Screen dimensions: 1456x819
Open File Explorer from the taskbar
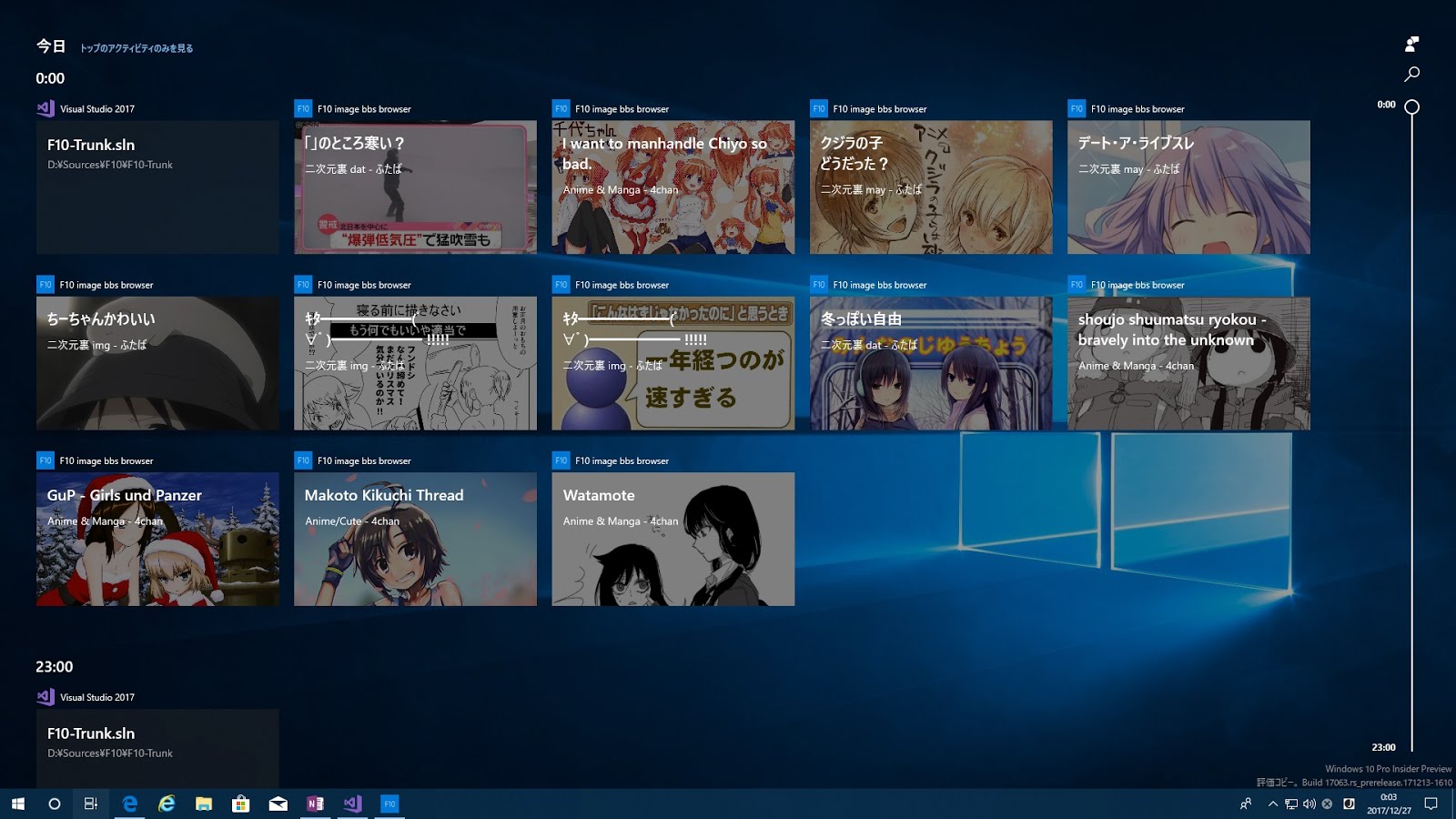pos(204,804)
